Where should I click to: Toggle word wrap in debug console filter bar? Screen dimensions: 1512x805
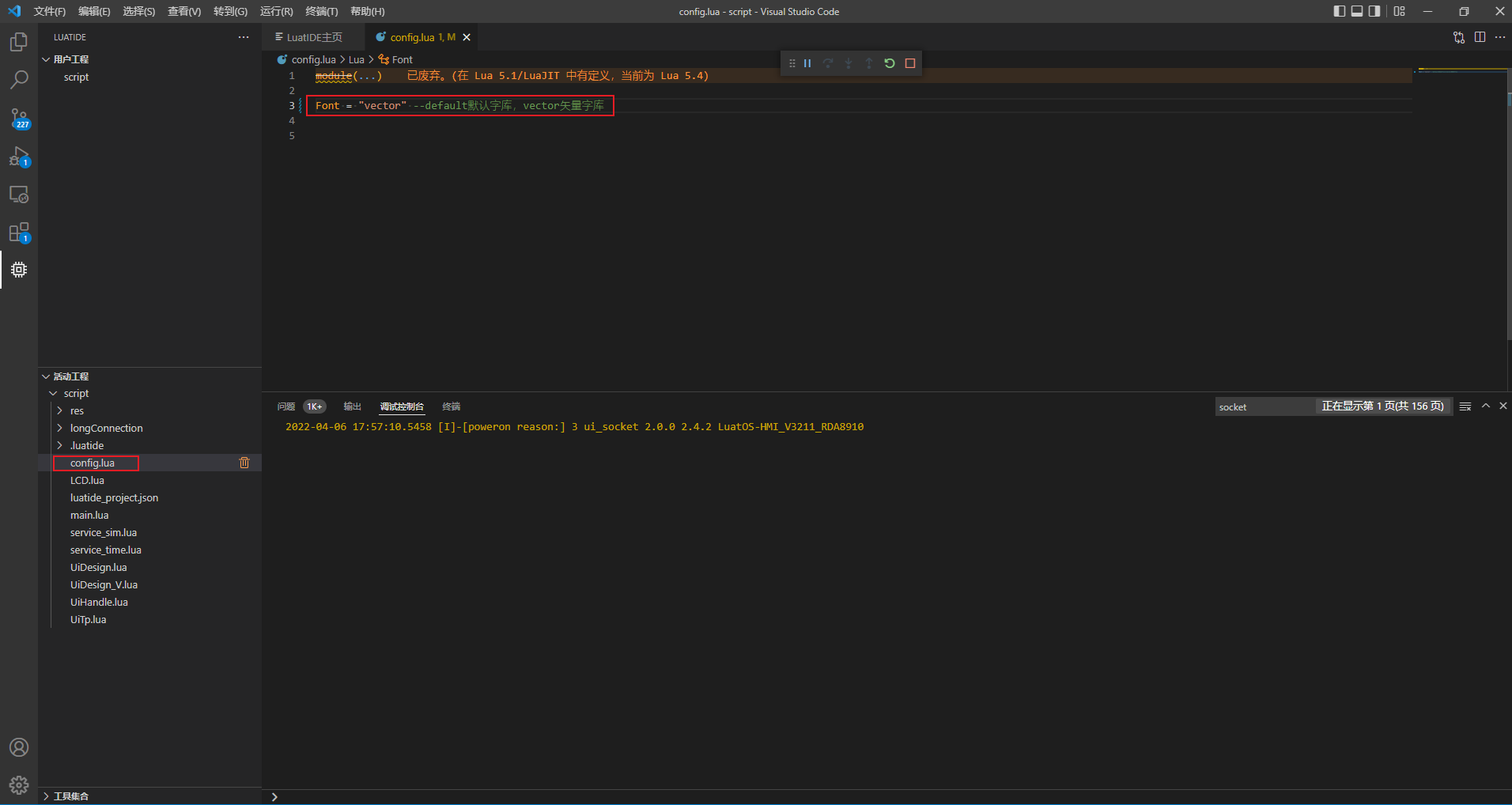[1465, 406]
